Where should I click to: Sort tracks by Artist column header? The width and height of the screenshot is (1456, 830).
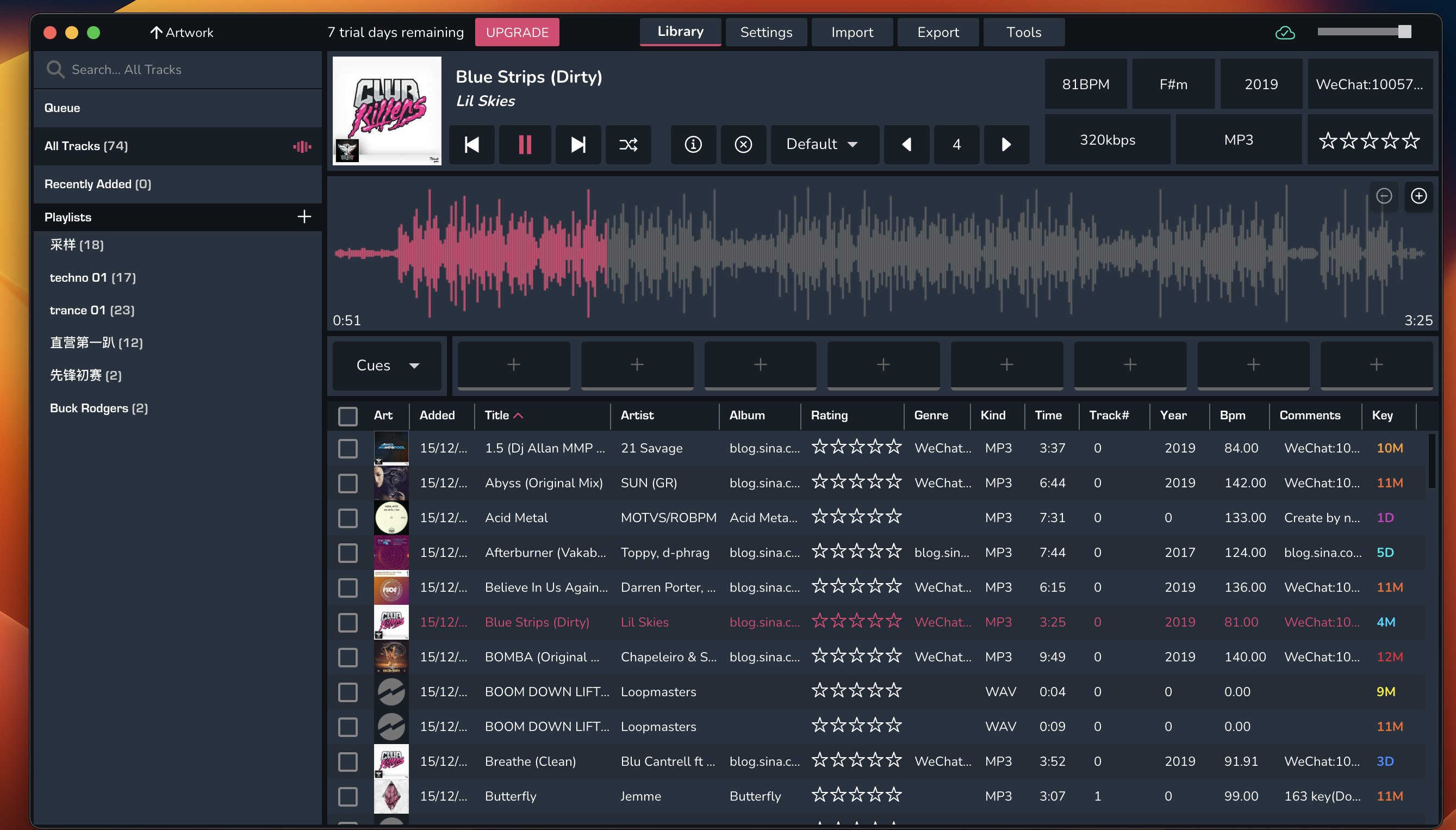click(x=637, y=415)
